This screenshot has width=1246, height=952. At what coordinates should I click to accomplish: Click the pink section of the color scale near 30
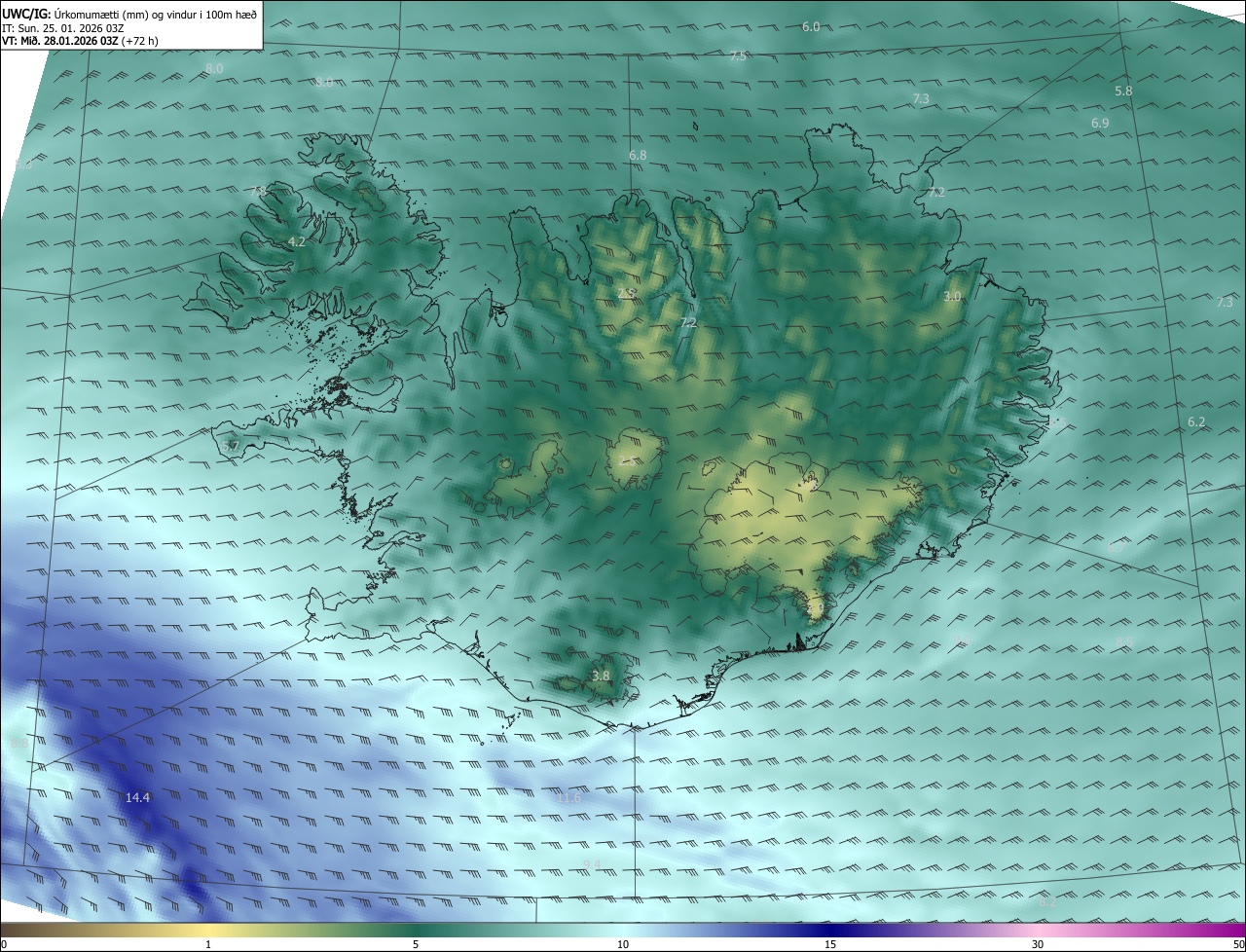[1038, 930]
